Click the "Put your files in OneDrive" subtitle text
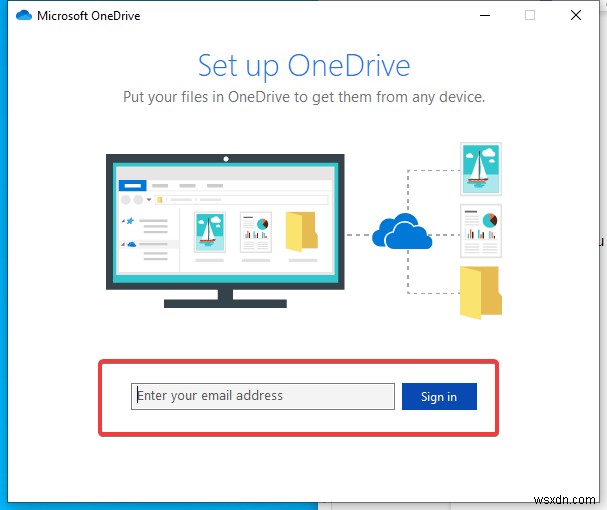 [304, 97]
